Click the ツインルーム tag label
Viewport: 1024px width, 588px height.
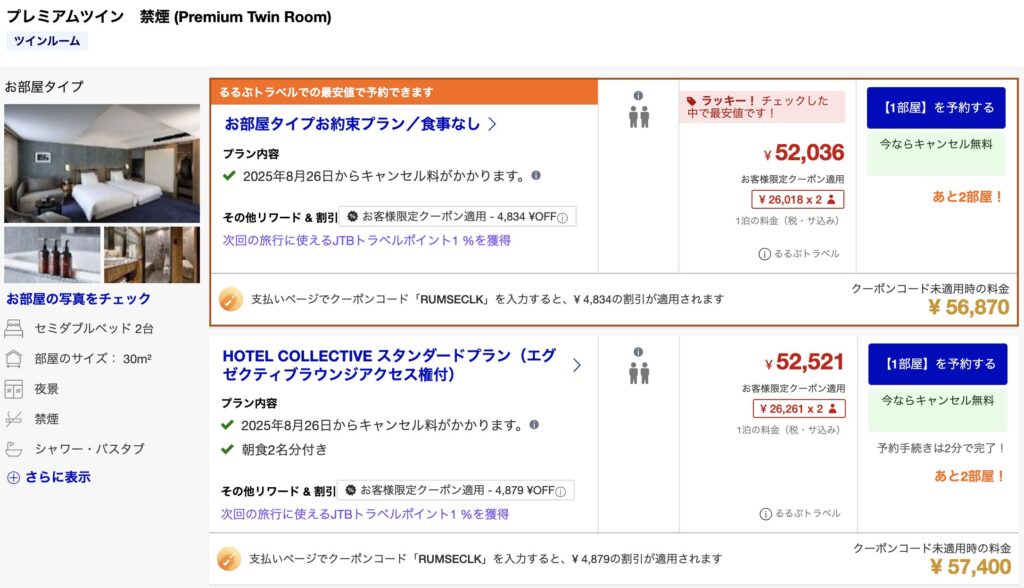[x=47, y=41]
